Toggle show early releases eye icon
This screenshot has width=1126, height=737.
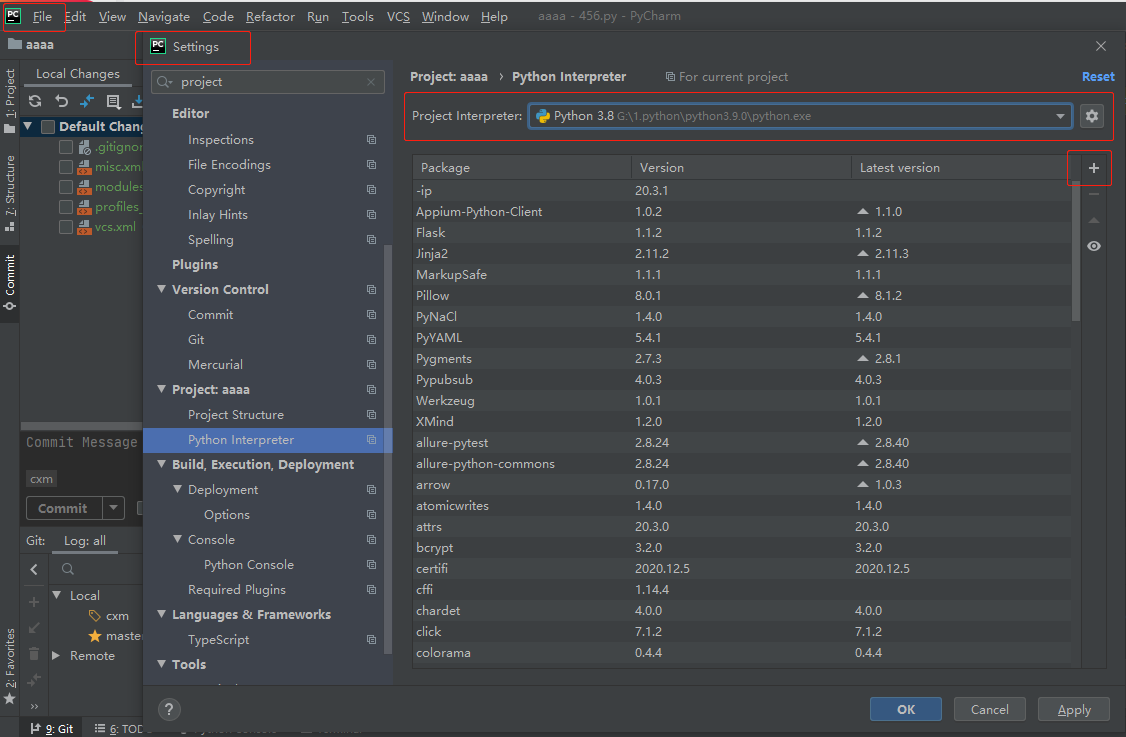(1093, 246)
